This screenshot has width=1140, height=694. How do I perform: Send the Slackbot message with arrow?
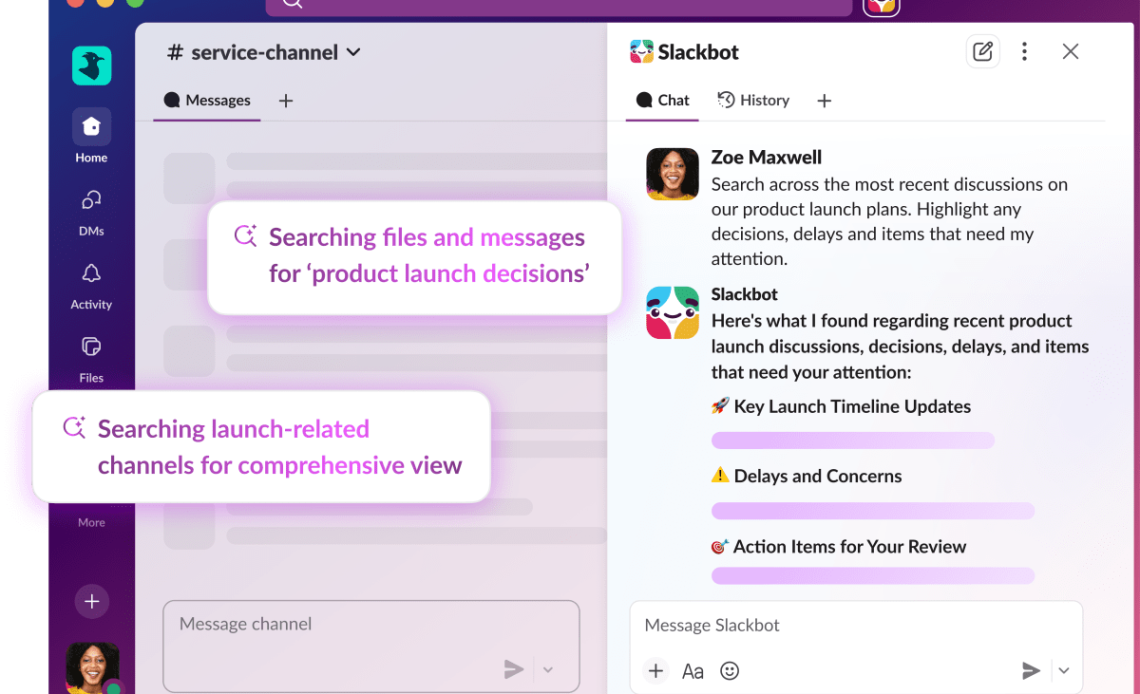1031,671
